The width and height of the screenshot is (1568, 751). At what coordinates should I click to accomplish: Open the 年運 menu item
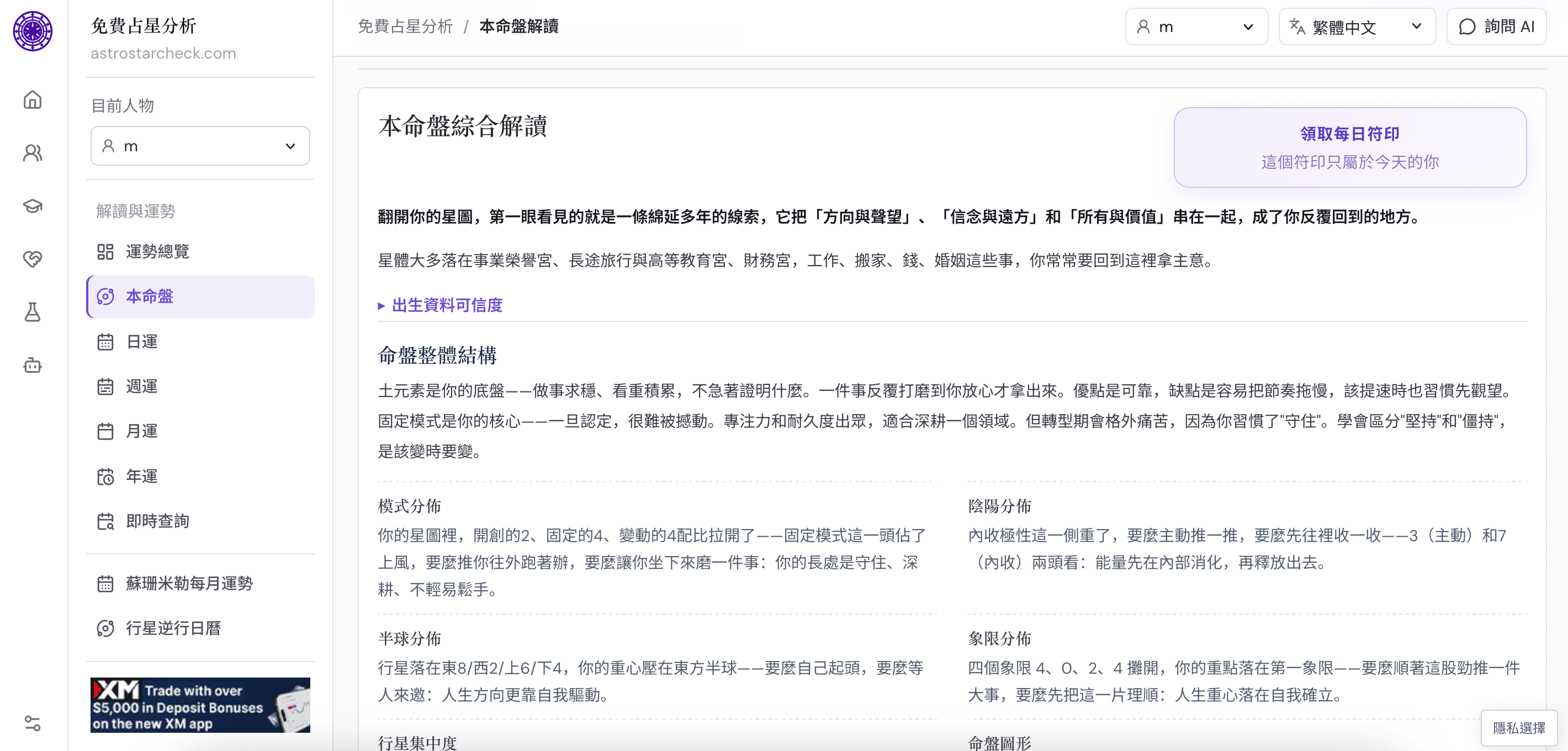(200, 477)
